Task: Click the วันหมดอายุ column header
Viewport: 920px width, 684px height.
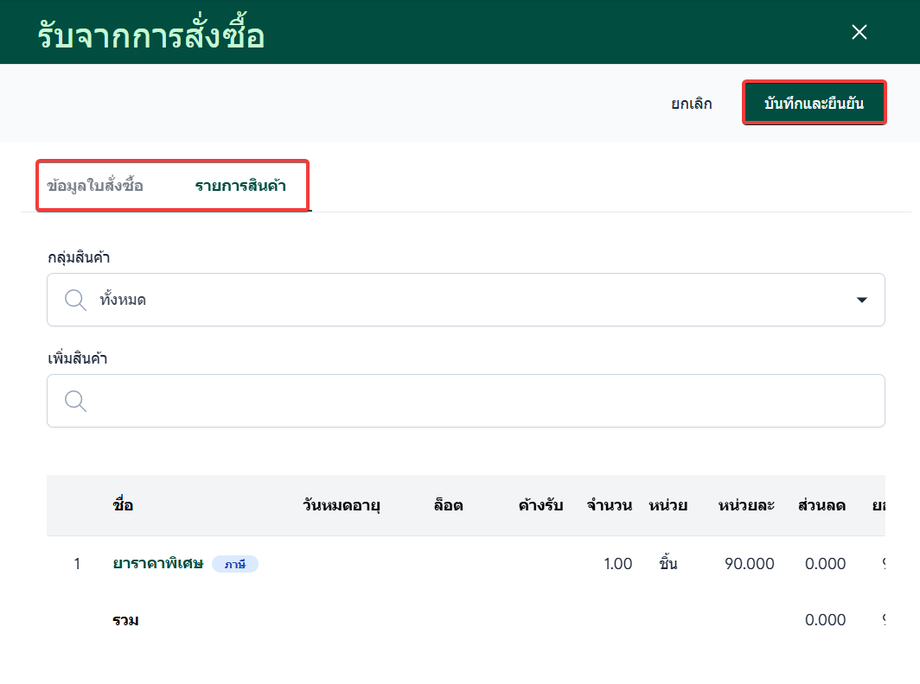Action: pyautogui.click(x=341, y=505)
